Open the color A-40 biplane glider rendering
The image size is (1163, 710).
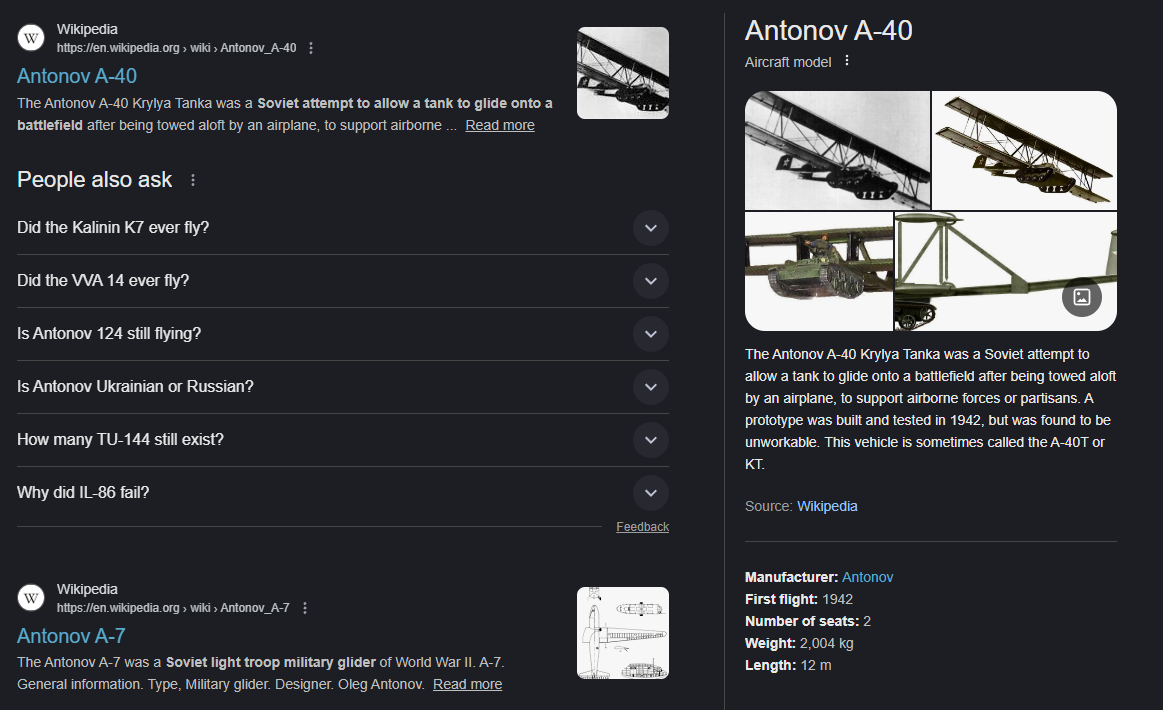(x=1024, y=151)
